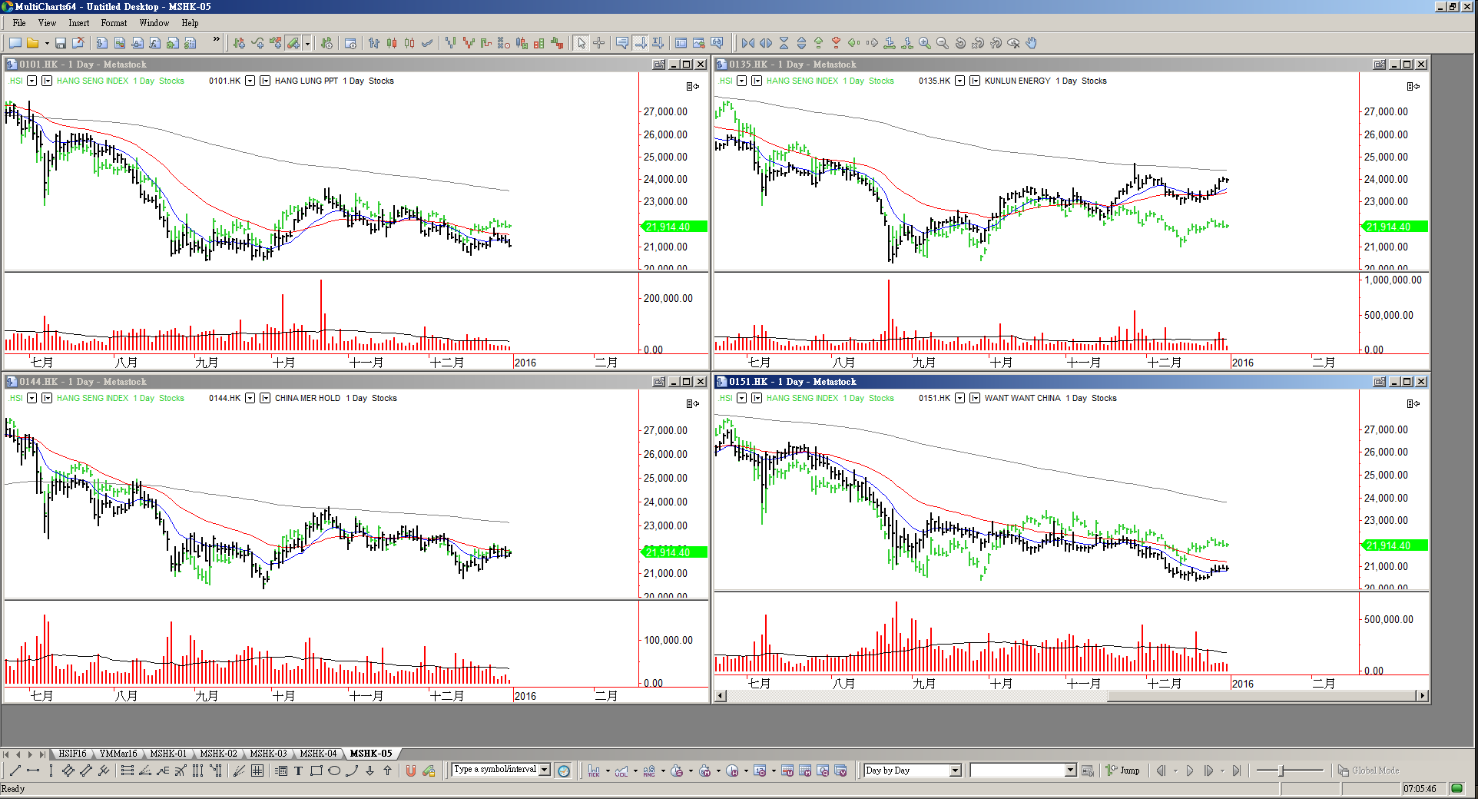Image resolution: width=1478 pixels, height=812 pixels.
Task: Open the folder icon to load workspace
Action: [32, 43]
